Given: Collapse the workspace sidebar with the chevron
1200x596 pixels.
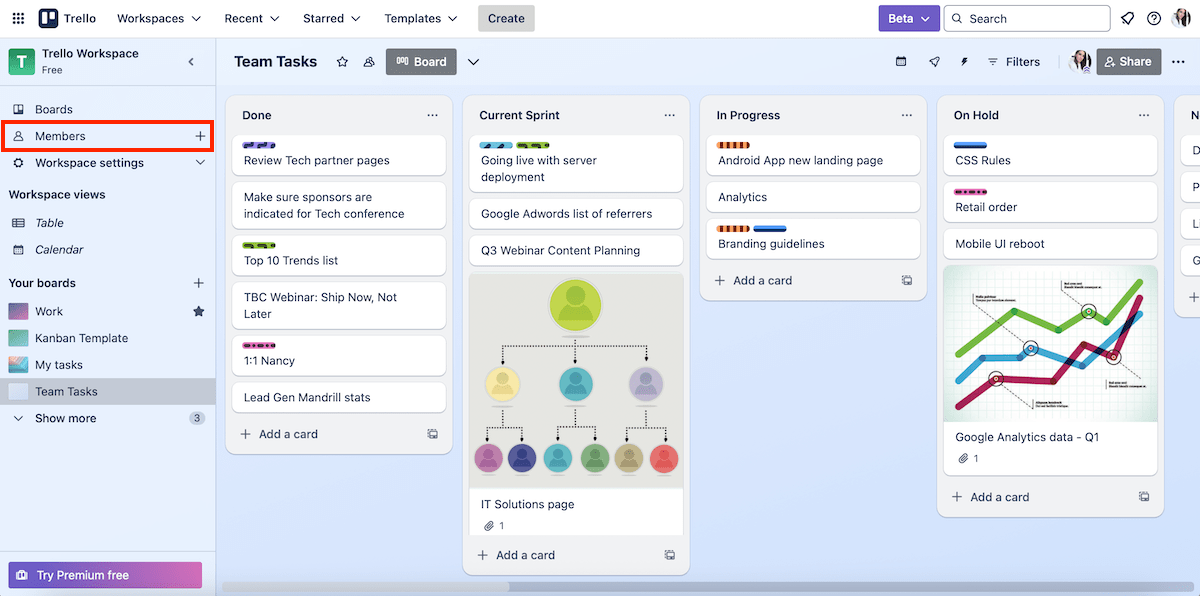Looking at the screenshot, I should pos(191,61).
